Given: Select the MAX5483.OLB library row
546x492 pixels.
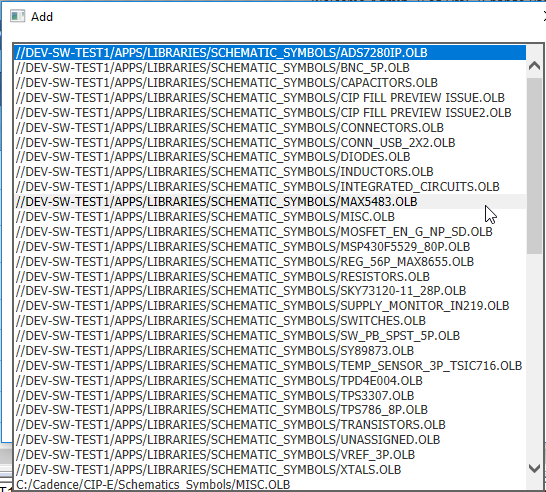Looking at the screenshot, I should click(270, 202).
